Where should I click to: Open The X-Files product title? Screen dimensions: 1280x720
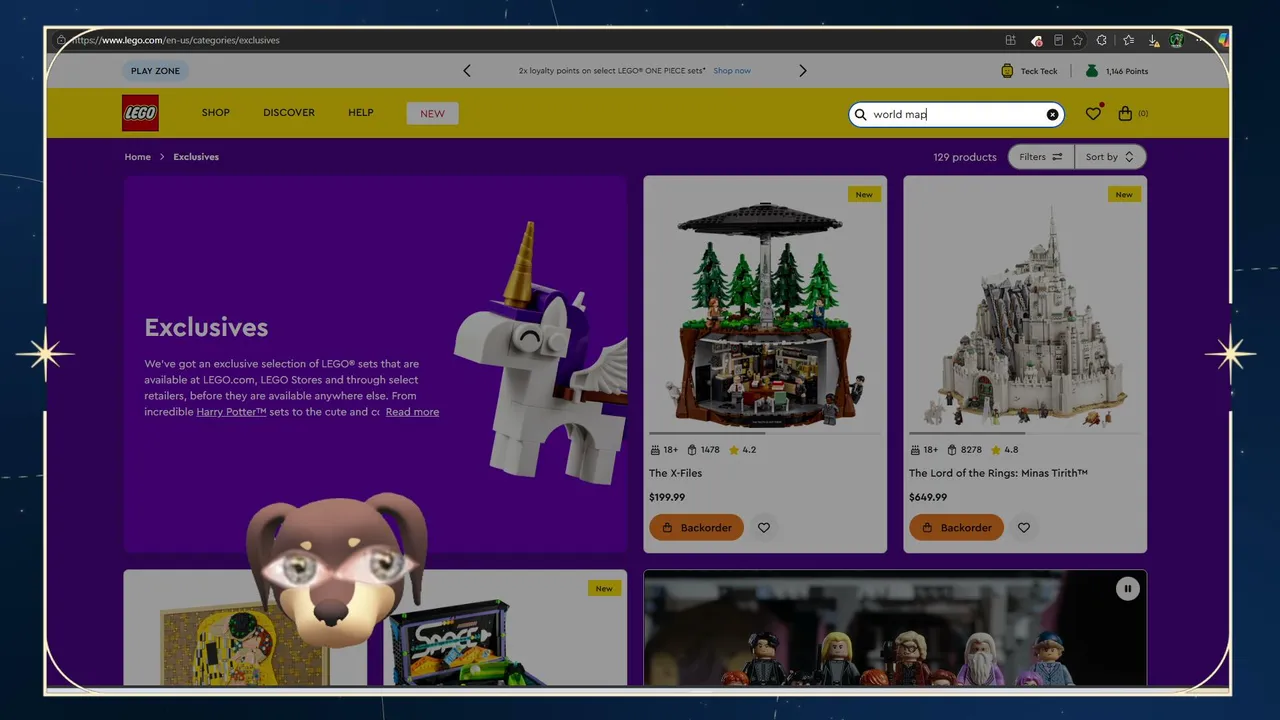point(676,473)
